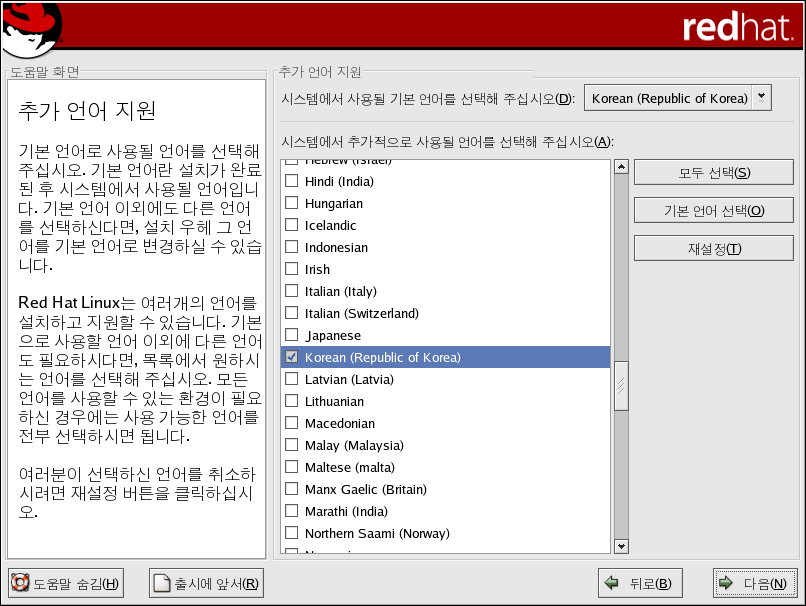This screenshot has height=606, width=806.
Task: Click the lifebuoy icon on help button
Action: click(x=21, y=584)
